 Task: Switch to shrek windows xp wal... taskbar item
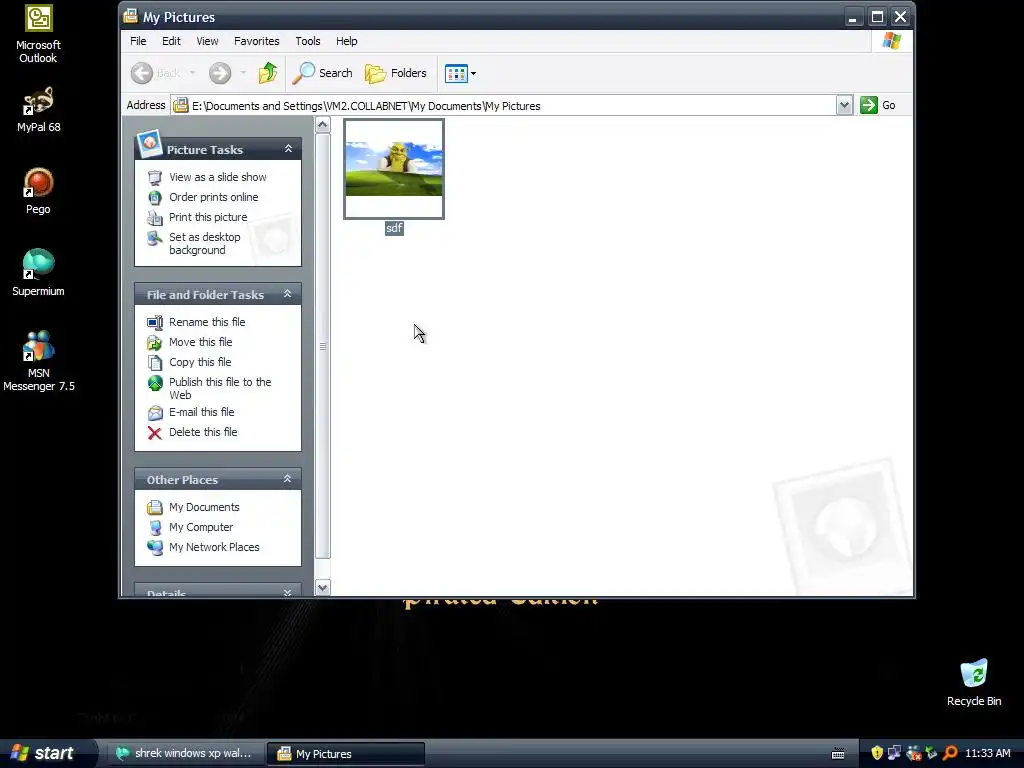[184, 754]
